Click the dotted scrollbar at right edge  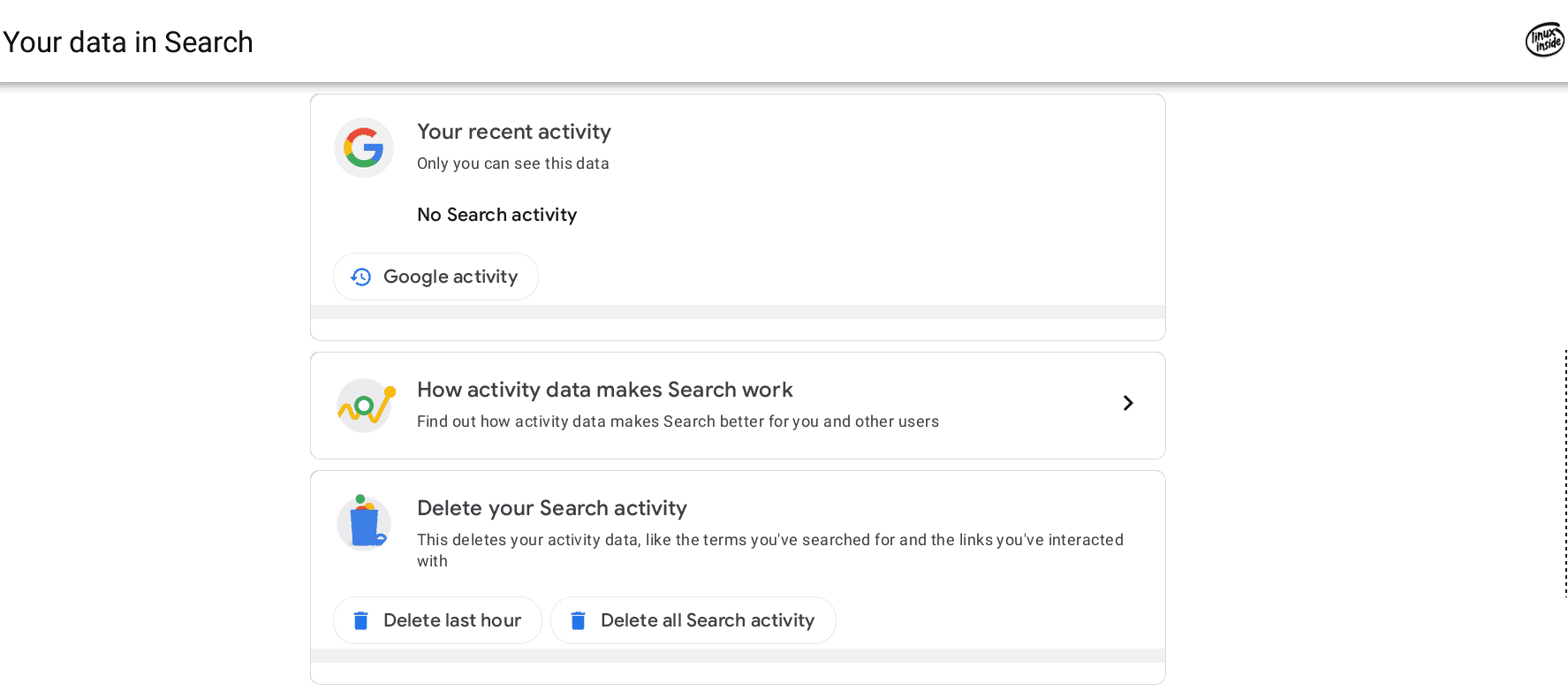click(1565, 473)
